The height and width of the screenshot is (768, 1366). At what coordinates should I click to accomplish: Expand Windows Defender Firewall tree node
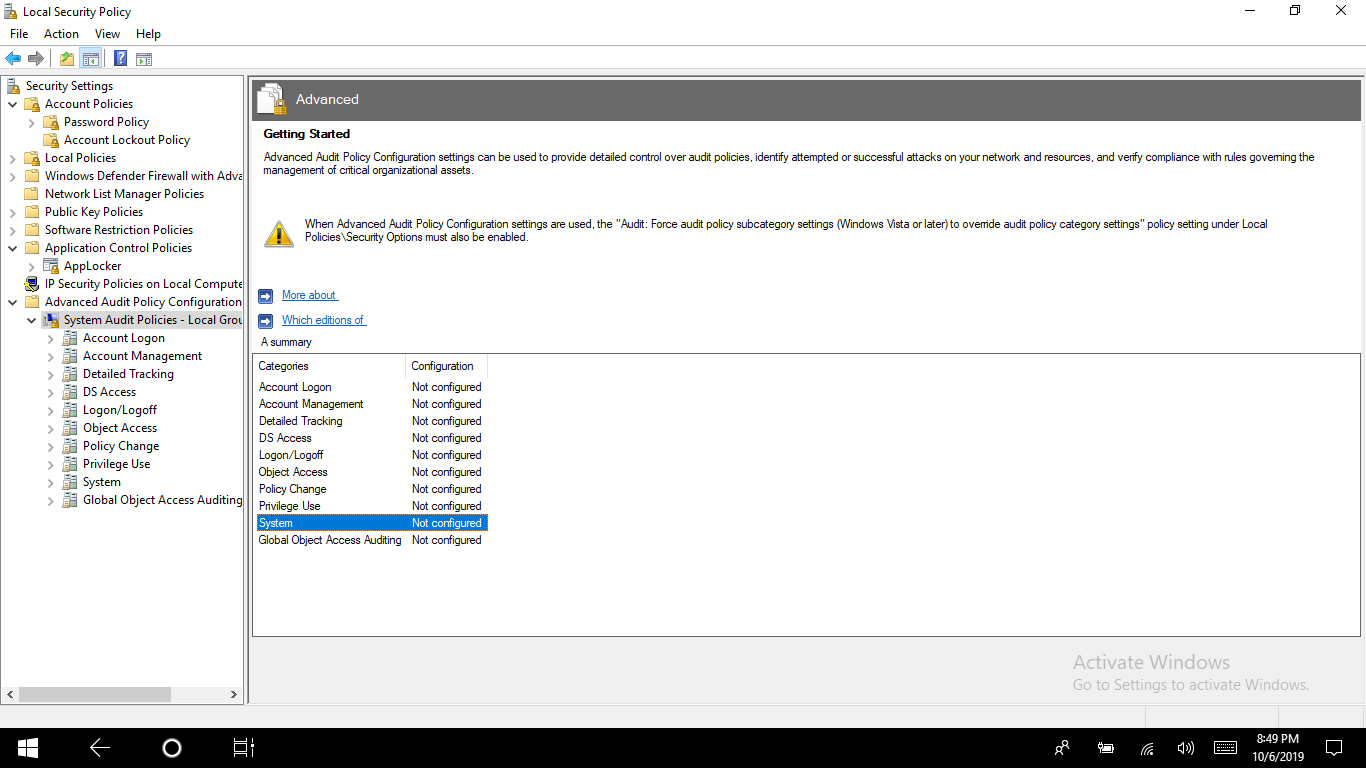pyautogui.click(x=13, y=176)
